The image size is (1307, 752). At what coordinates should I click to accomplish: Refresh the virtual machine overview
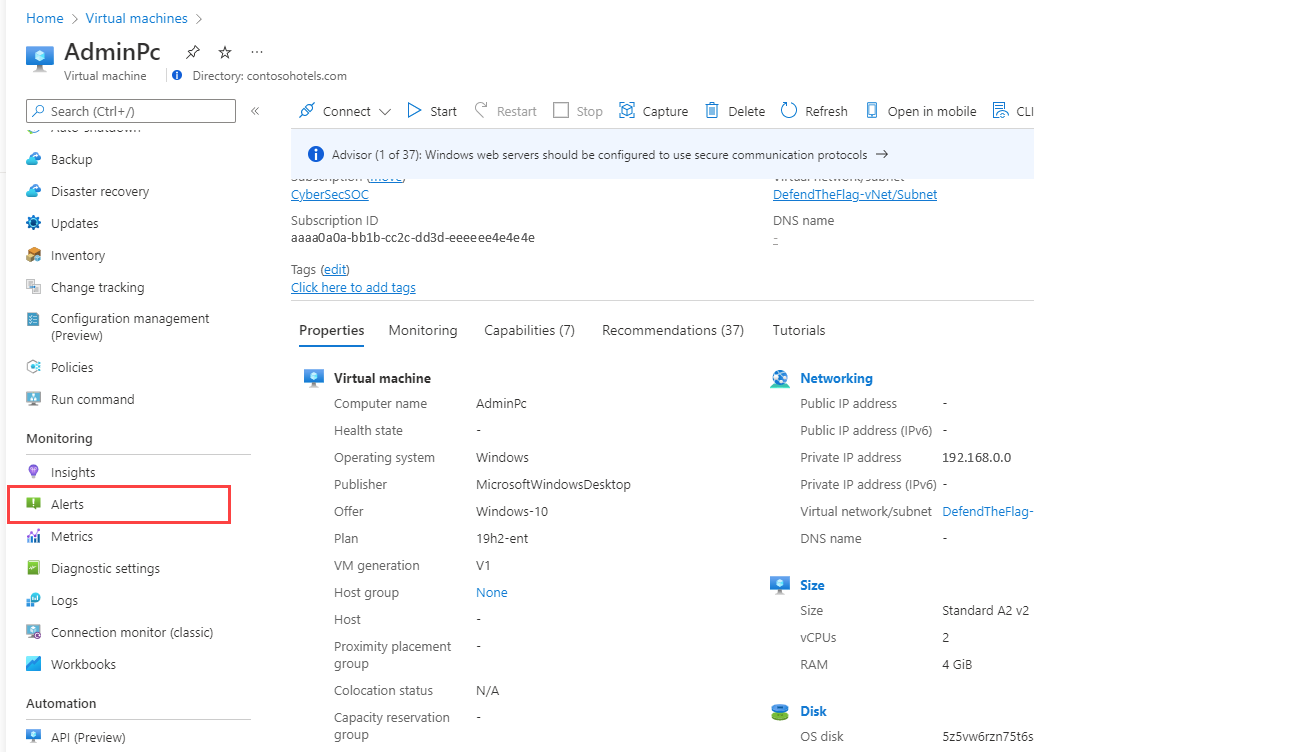pos(814,110)
